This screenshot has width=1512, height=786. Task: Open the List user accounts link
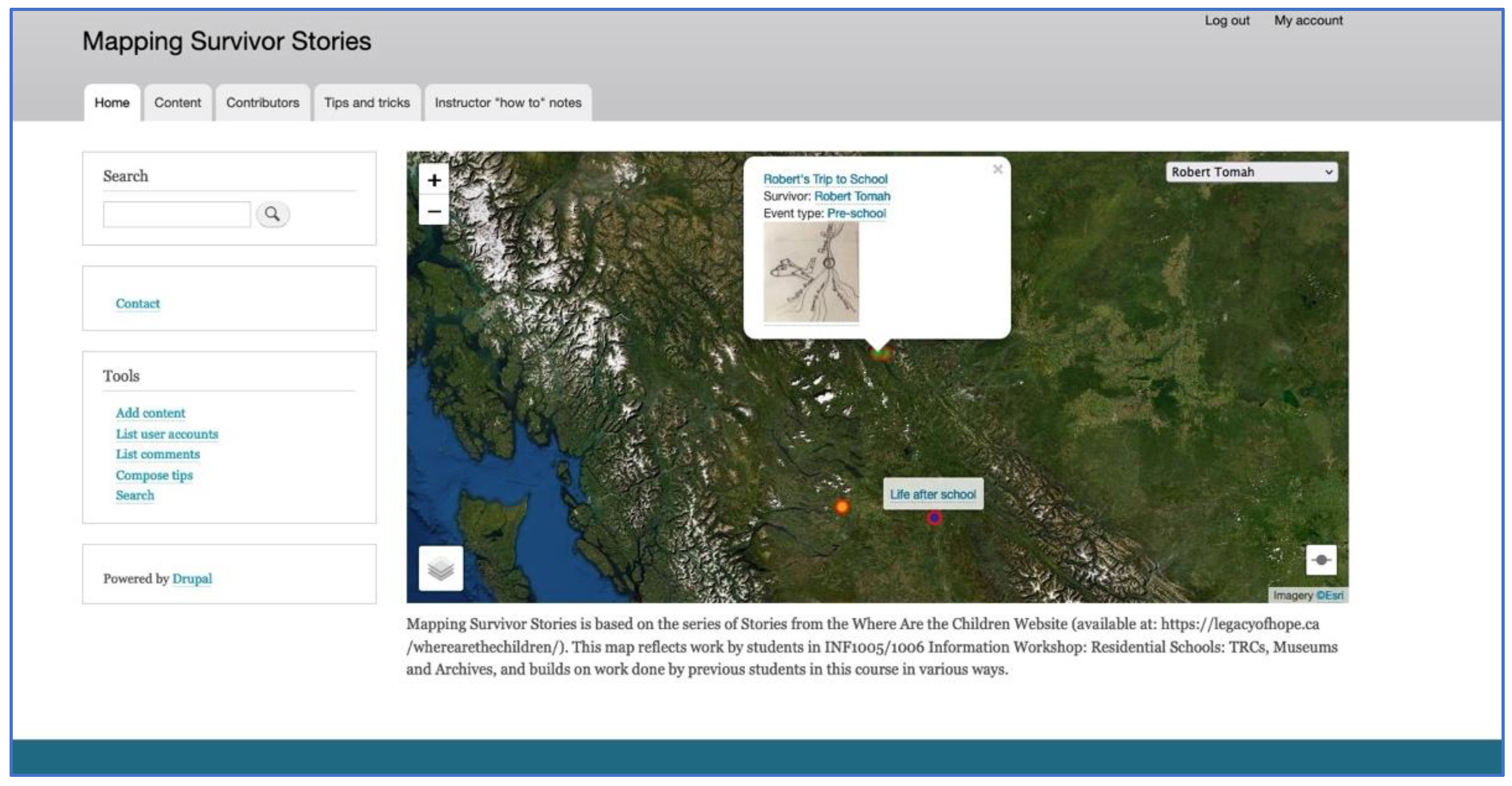click(167, 434)
